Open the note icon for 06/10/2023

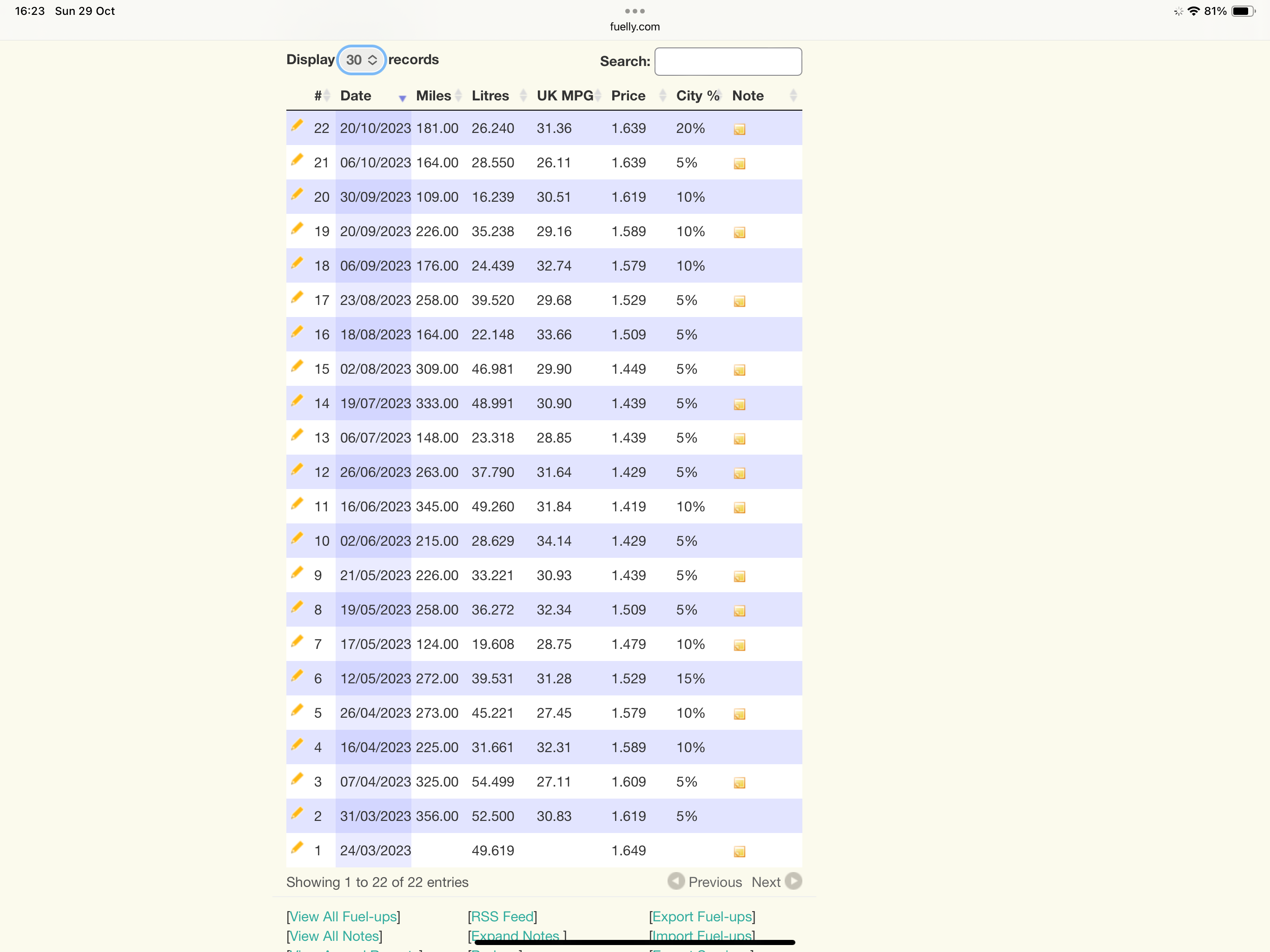click(740, 164)
